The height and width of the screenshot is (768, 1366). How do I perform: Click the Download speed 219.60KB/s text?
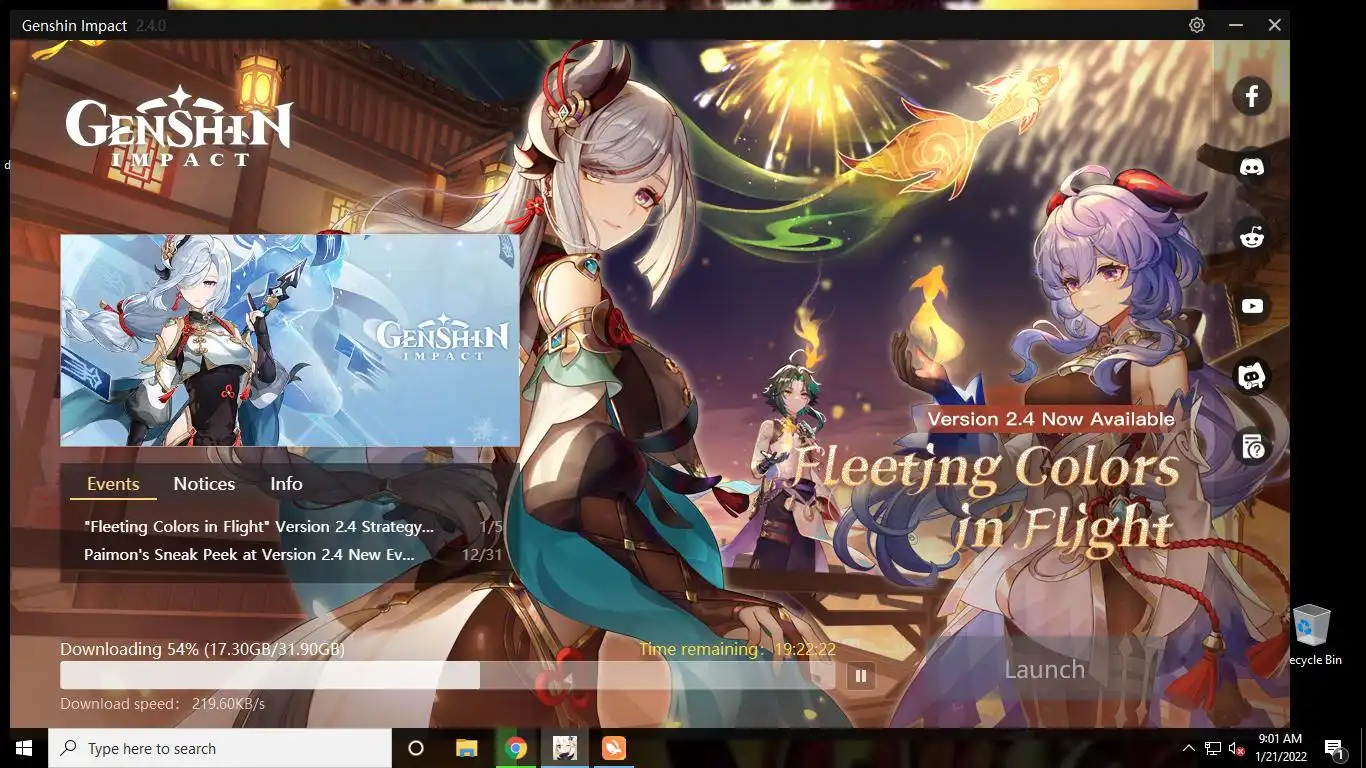tap(162, 704)
